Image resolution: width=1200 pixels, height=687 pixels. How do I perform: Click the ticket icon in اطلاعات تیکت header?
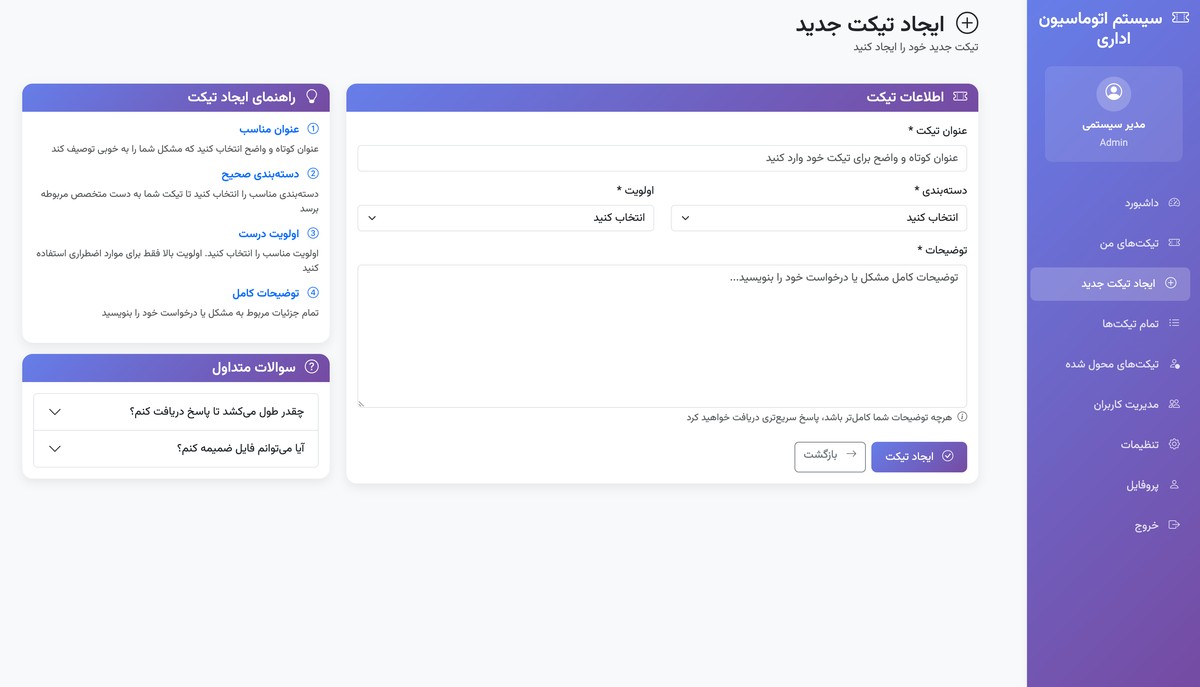(x=961, y=97)
